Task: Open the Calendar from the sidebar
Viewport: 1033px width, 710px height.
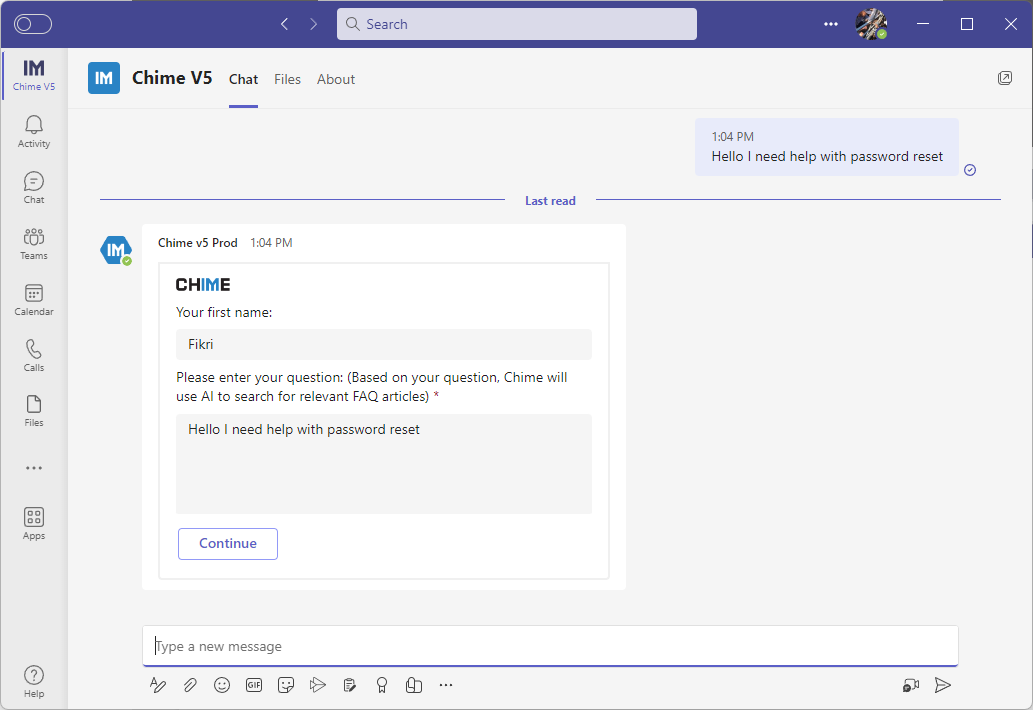Action: (33, 296)
